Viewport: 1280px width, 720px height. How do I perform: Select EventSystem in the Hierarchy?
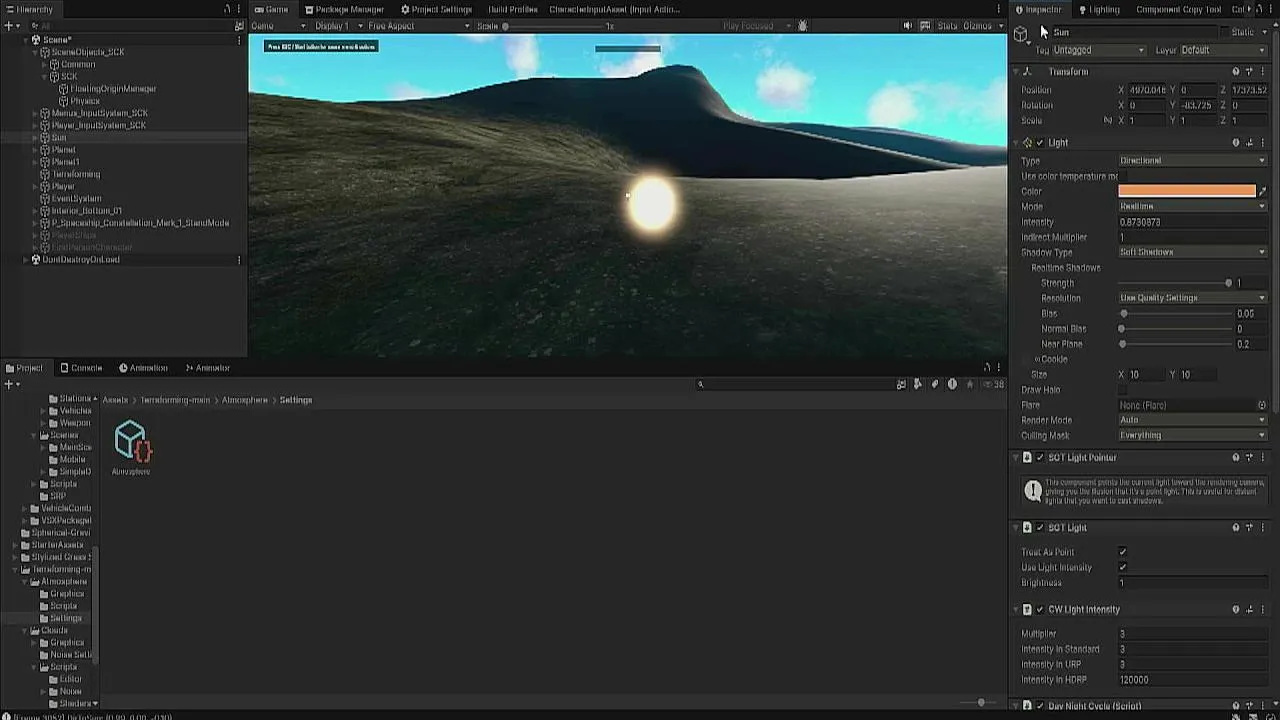(76, 198)
